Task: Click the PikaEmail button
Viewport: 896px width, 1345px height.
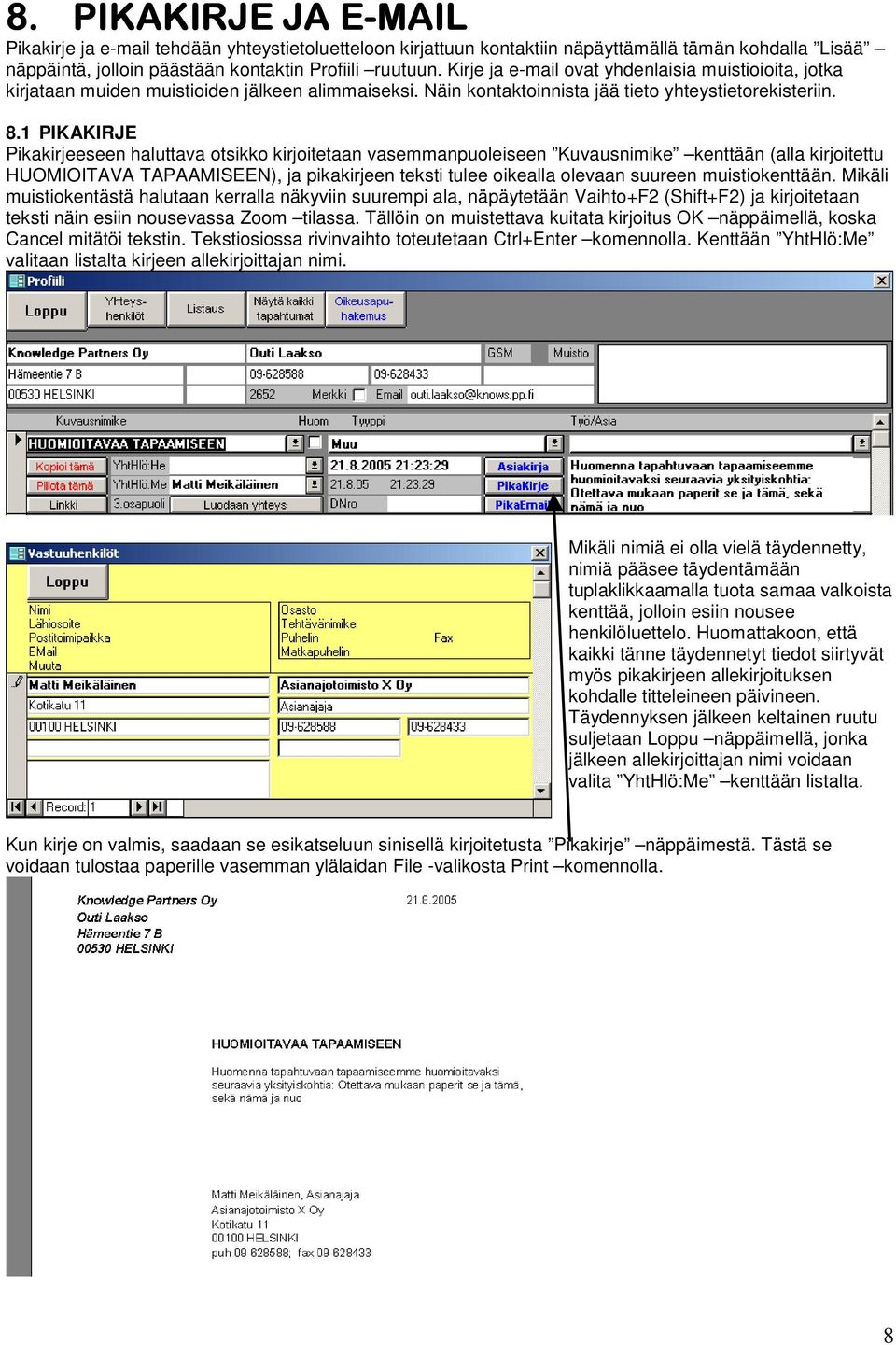Action: [x=523, y=504]
